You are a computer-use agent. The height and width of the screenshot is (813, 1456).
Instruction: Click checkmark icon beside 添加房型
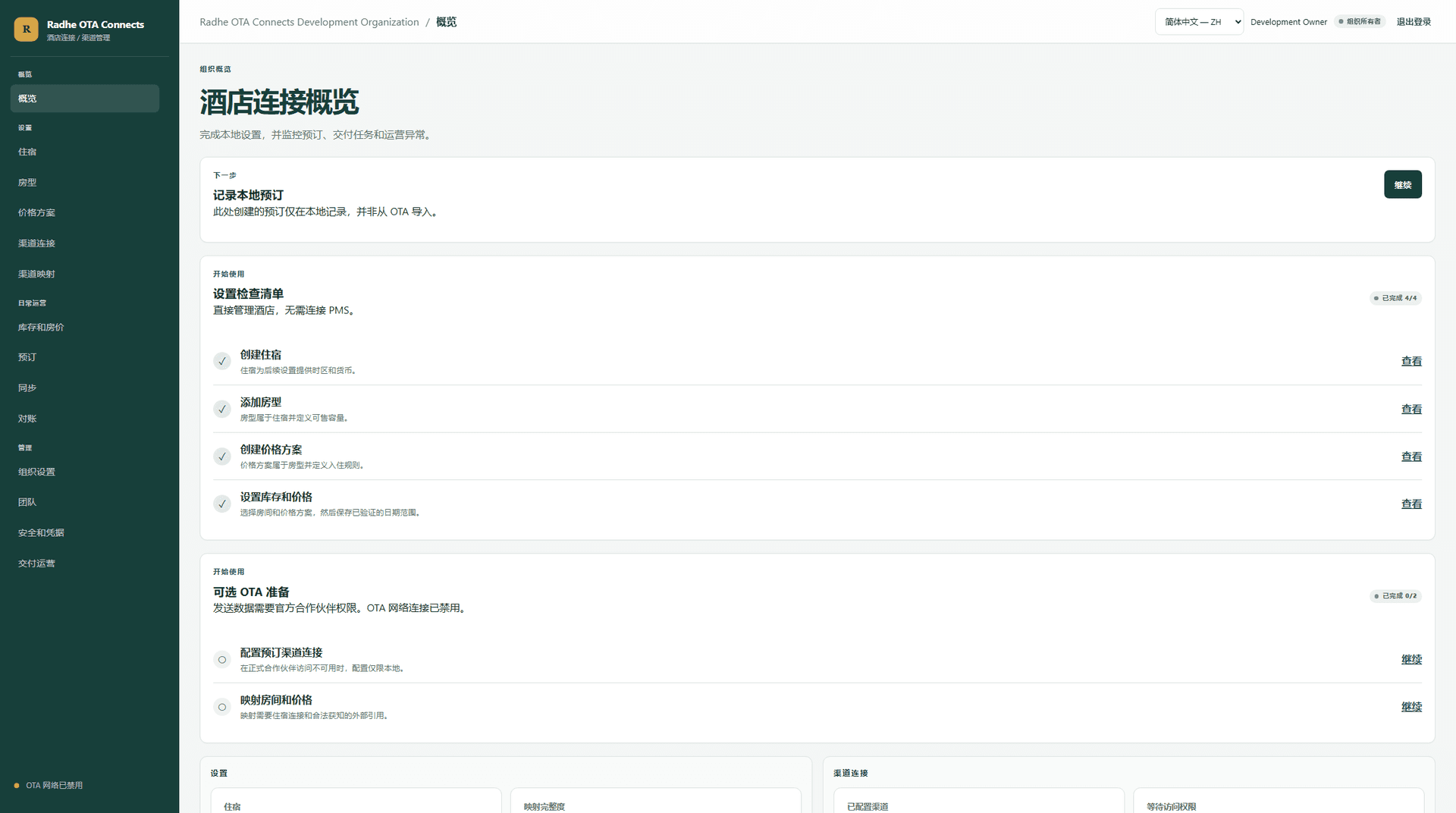pos(222,410)
